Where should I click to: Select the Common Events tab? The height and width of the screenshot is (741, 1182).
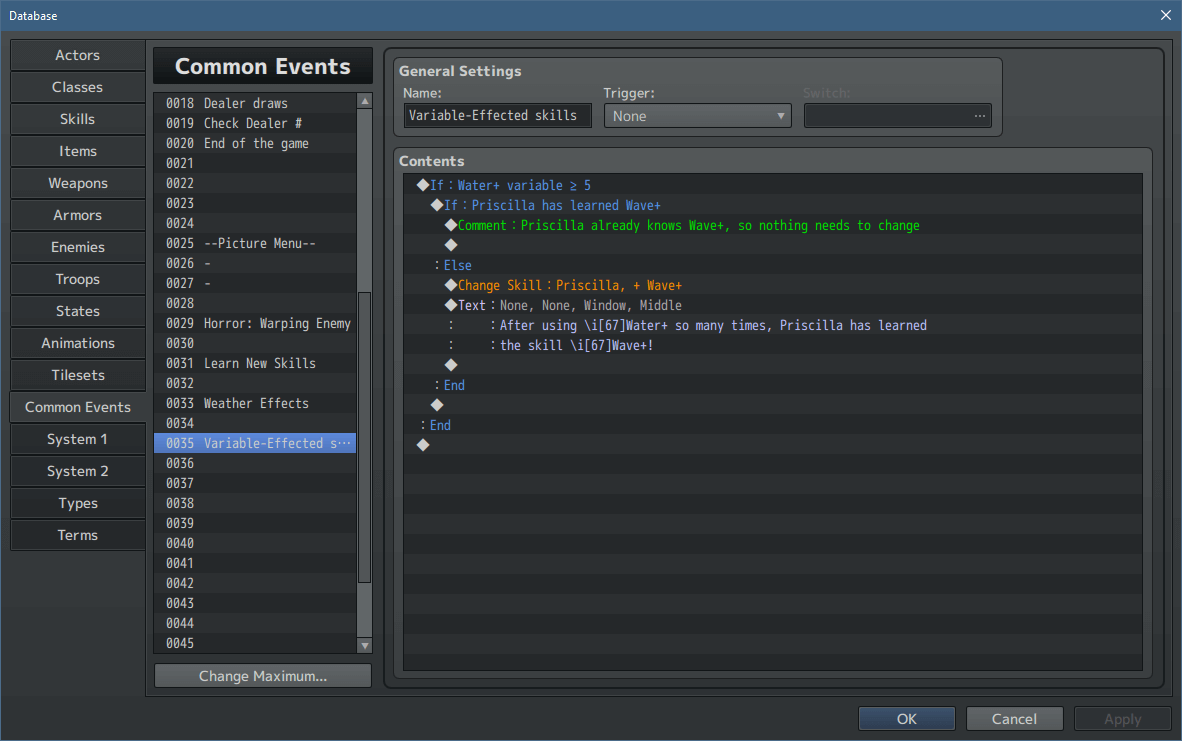click(78, 408)
